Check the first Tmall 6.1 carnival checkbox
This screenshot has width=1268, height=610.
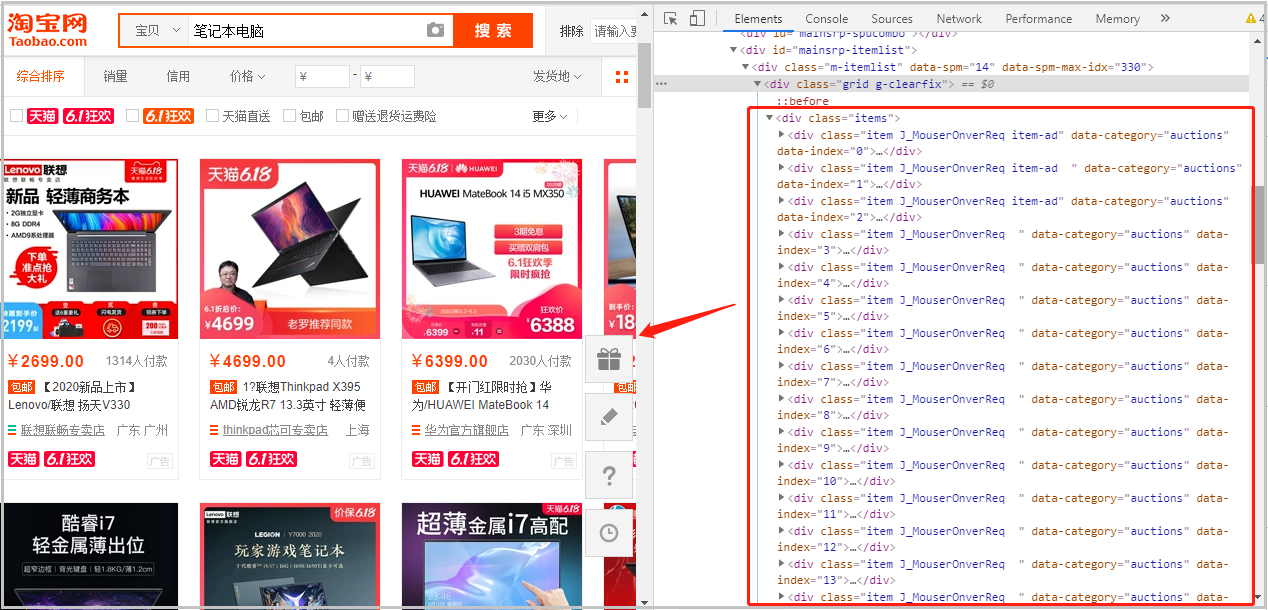tap(16, 116)
